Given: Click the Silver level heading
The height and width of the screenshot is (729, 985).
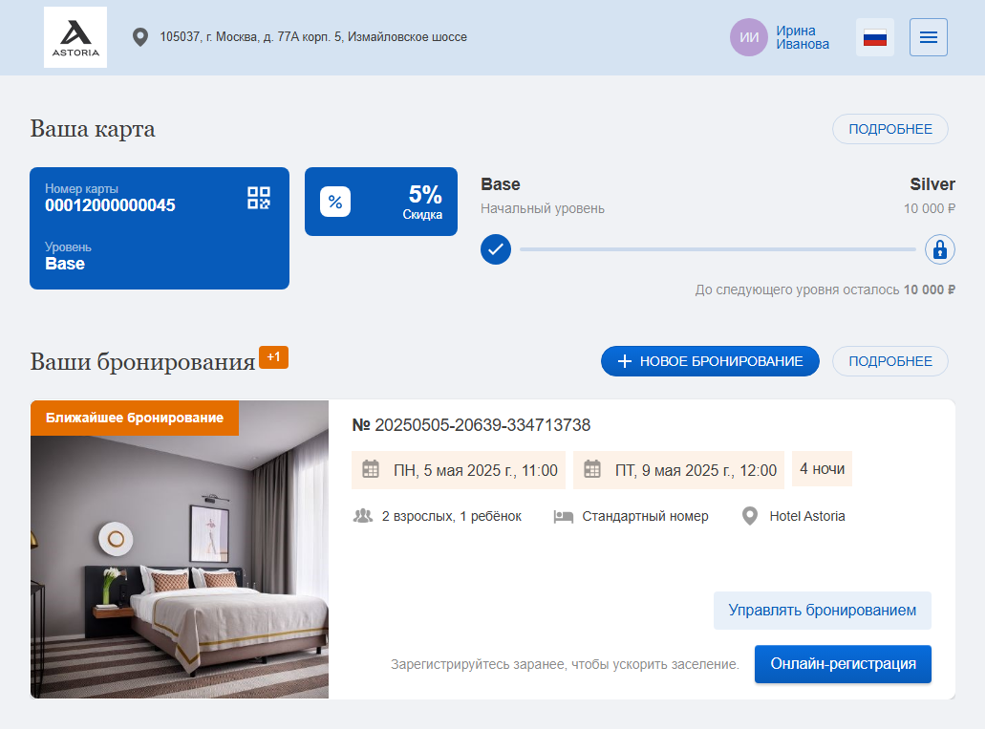Looking at the screenshot, I should [932, 184].
